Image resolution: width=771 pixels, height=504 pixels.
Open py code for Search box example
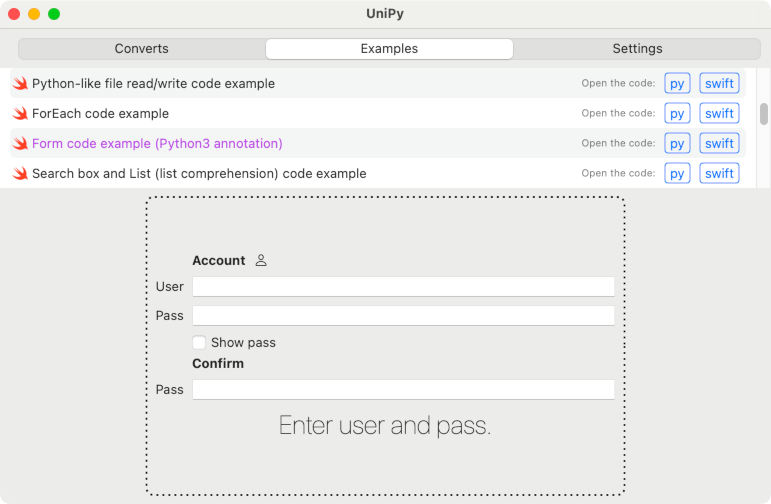677,174
